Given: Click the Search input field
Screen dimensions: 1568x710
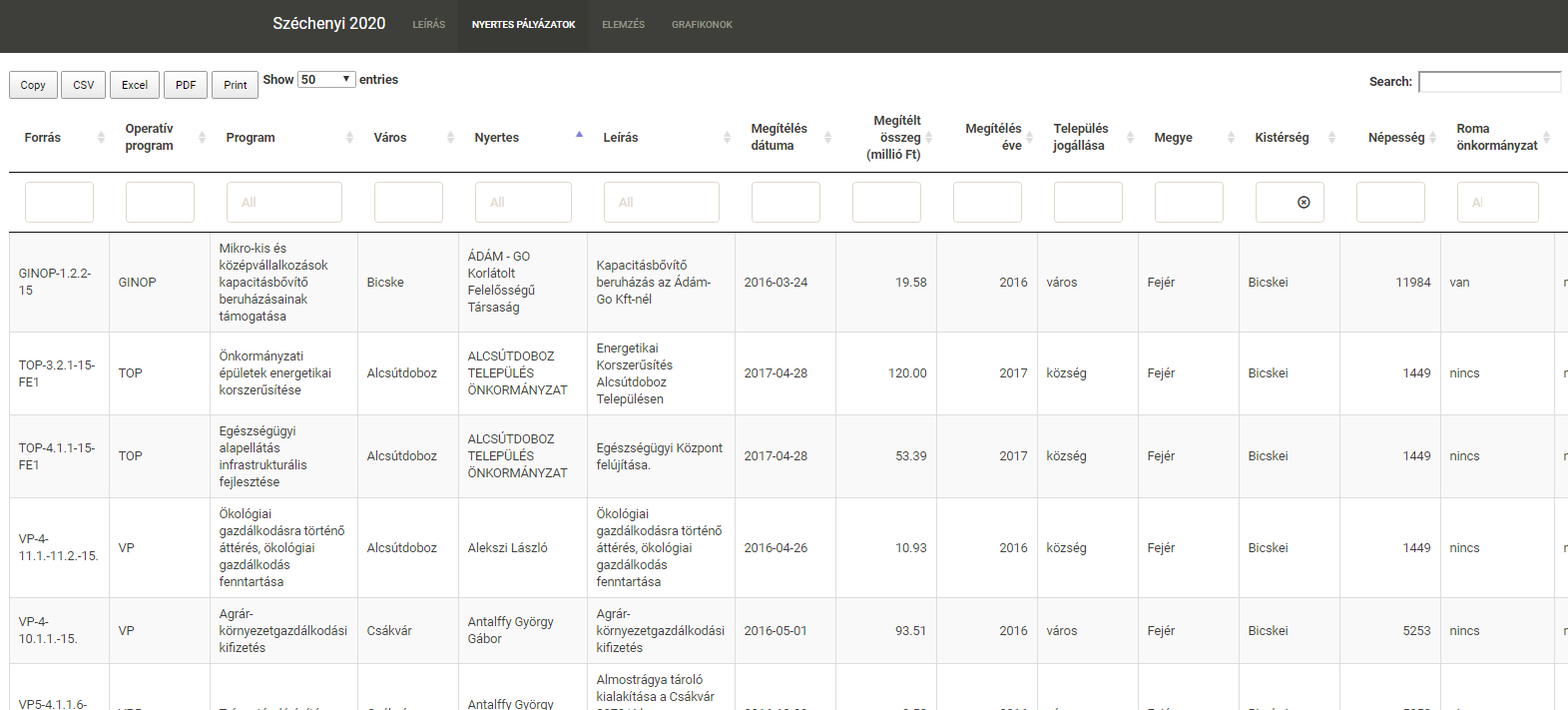Looking at the screenshot, I should (x=1489, y=82).
